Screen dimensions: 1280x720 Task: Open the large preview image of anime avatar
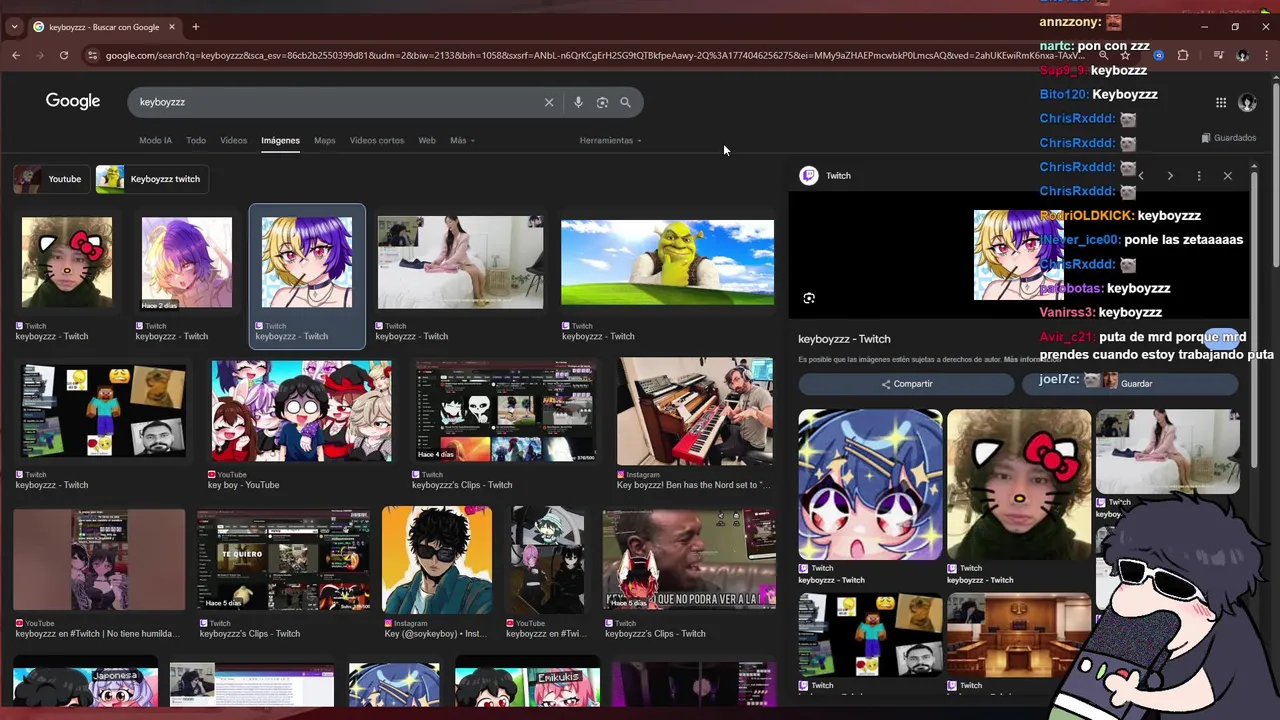pyautogui.click(x=1019, y=255)
